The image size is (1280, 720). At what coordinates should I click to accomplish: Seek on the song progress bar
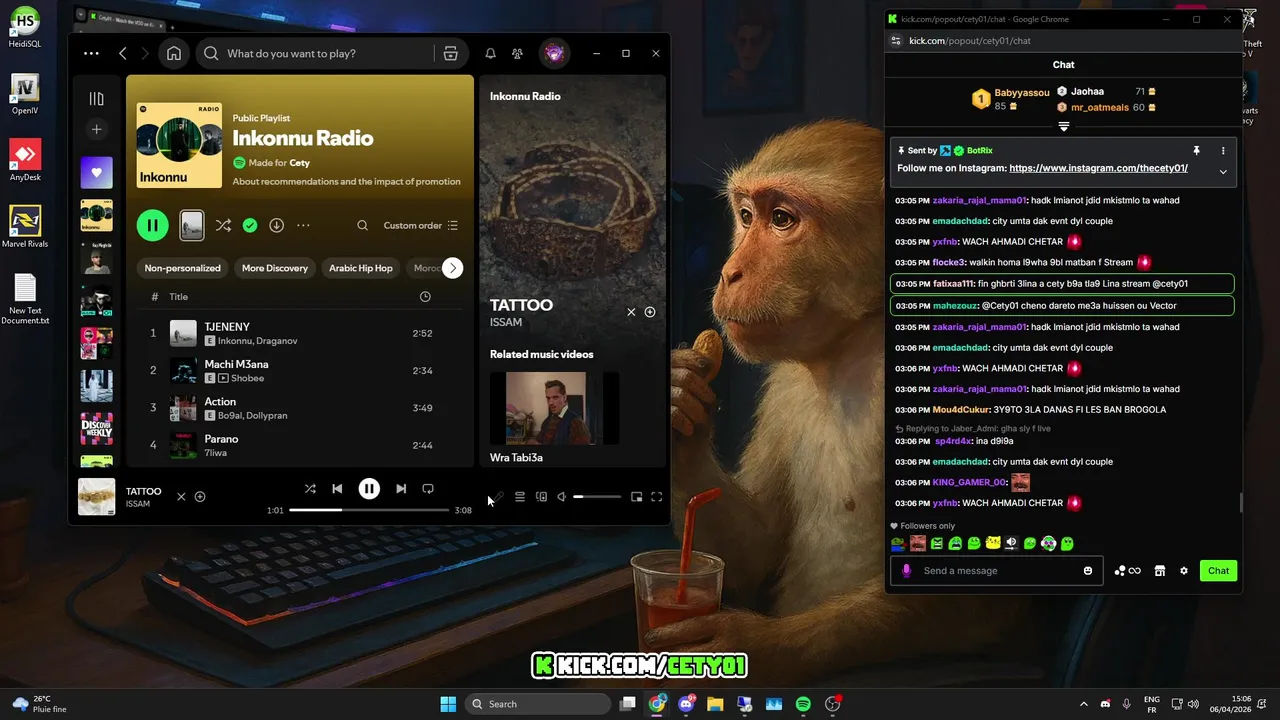[369, 510]
